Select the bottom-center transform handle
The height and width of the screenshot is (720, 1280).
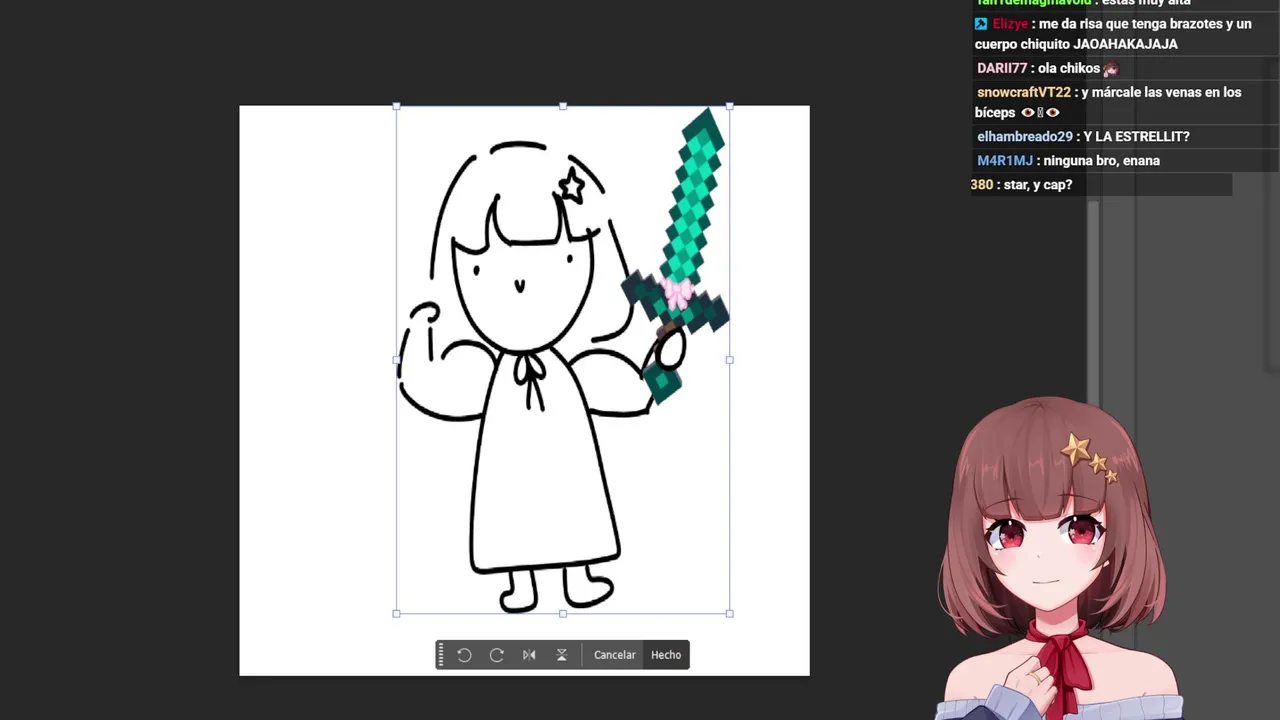coord(563,614)
